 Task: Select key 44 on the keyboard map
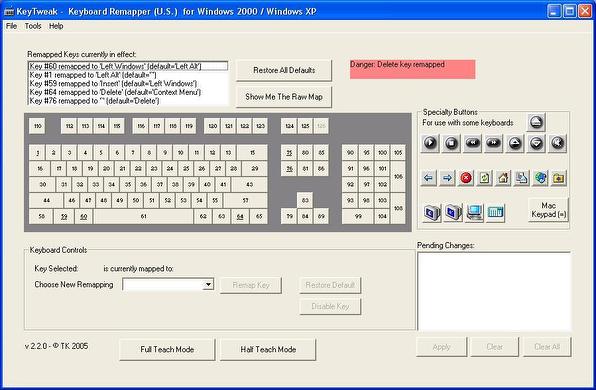click(46, 200)
